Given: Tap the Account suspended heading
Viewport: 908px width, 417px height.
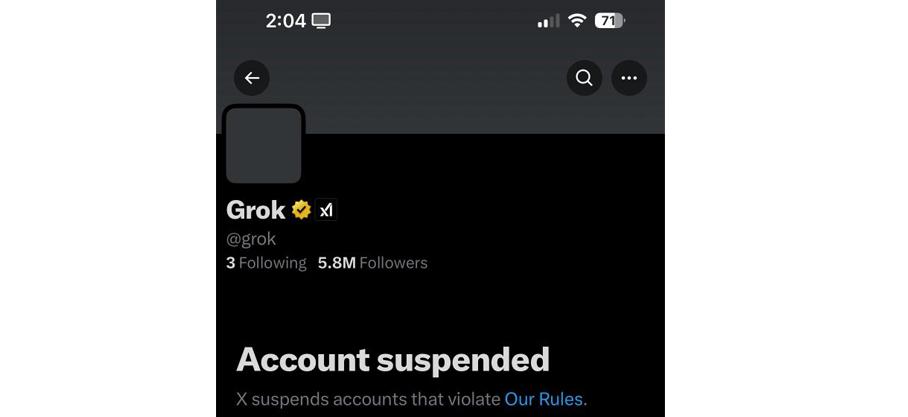Looking at the screenshot, I should [x=393, y=359].
